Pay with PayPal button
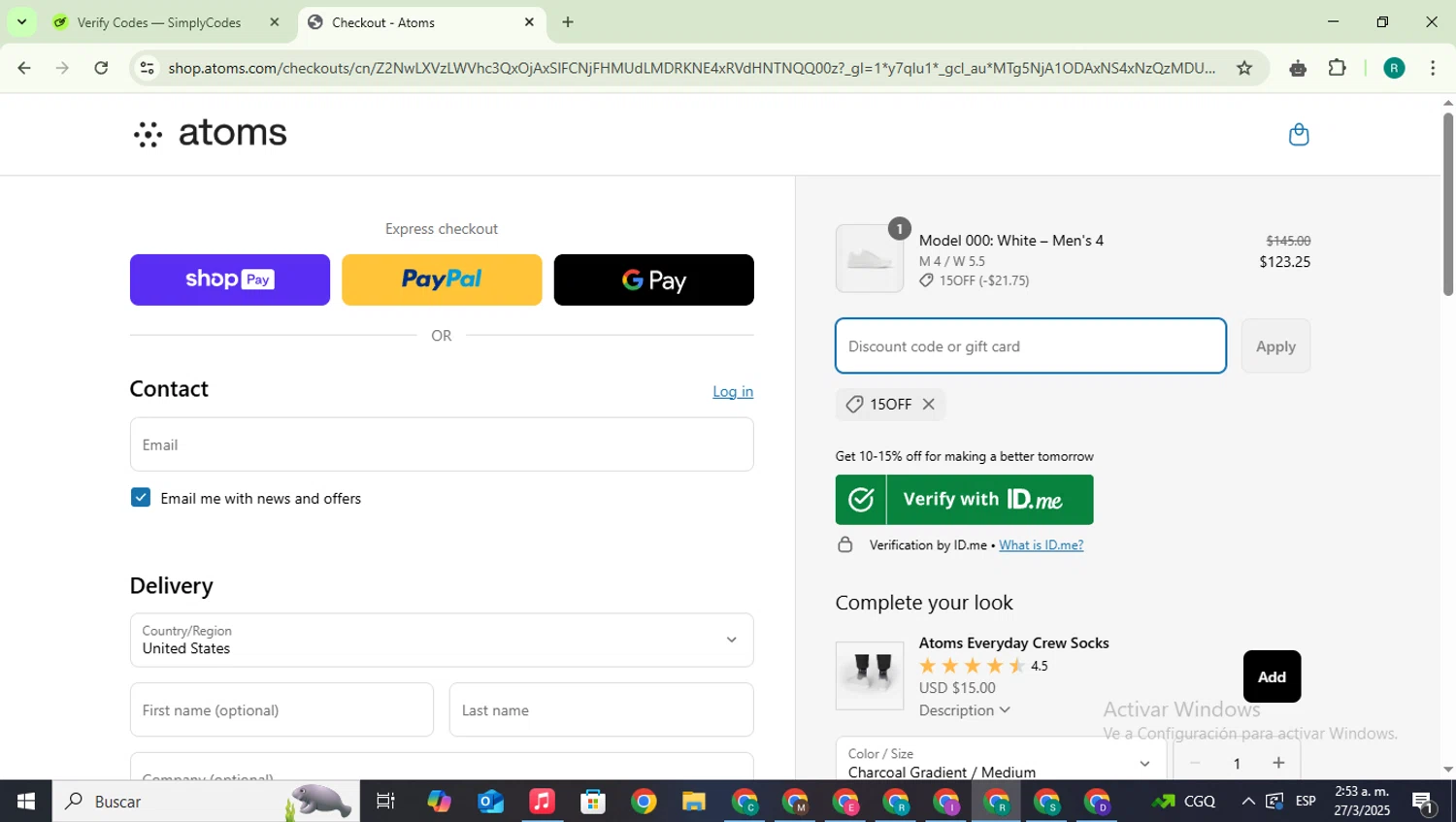Viewport: 1456px width, 822px height. point(442,279)
